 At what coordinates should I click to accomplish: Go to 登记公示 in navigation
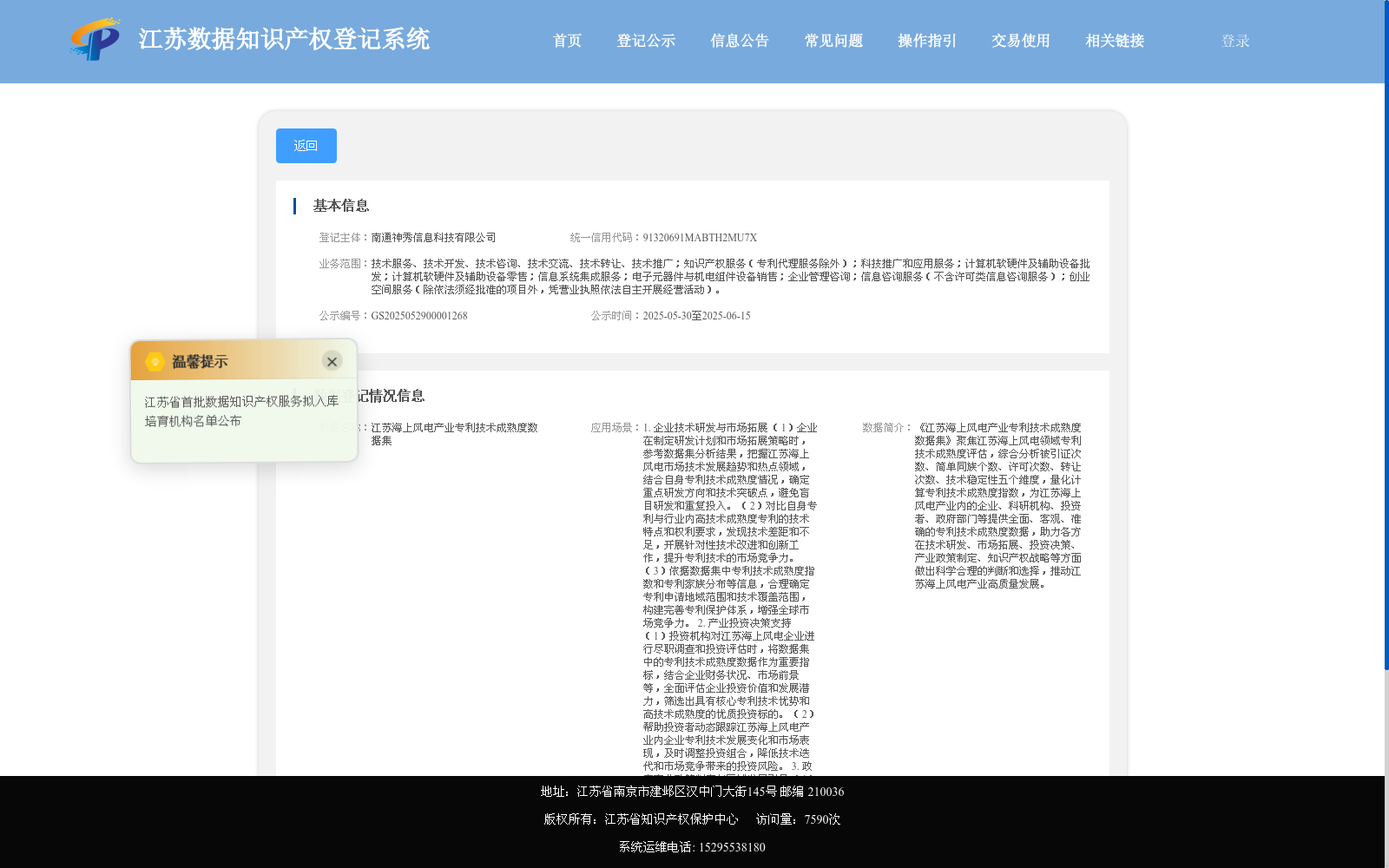(646, 41)
